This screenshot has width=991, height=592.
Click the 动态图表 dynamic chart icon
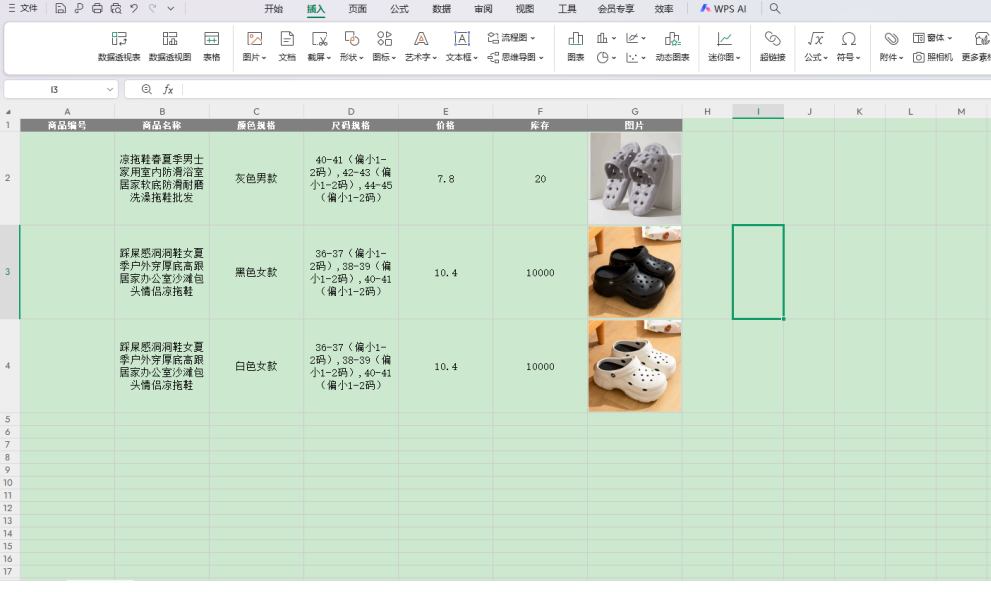[672, 47]
